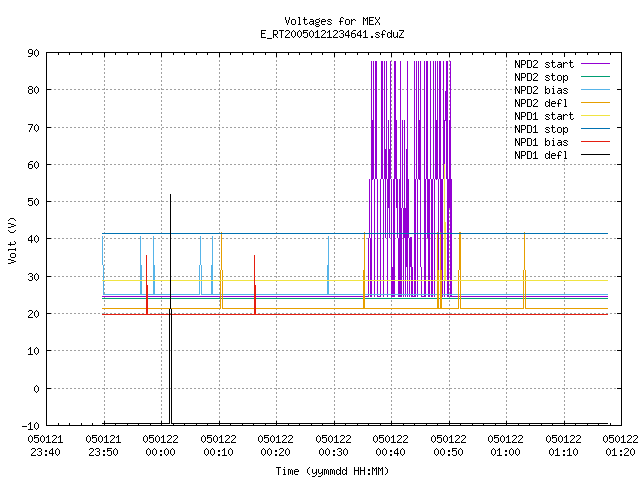
Task: Click the 'Time (yymmdd HH:MM)' x-axis label
Action: pos(332,471)
